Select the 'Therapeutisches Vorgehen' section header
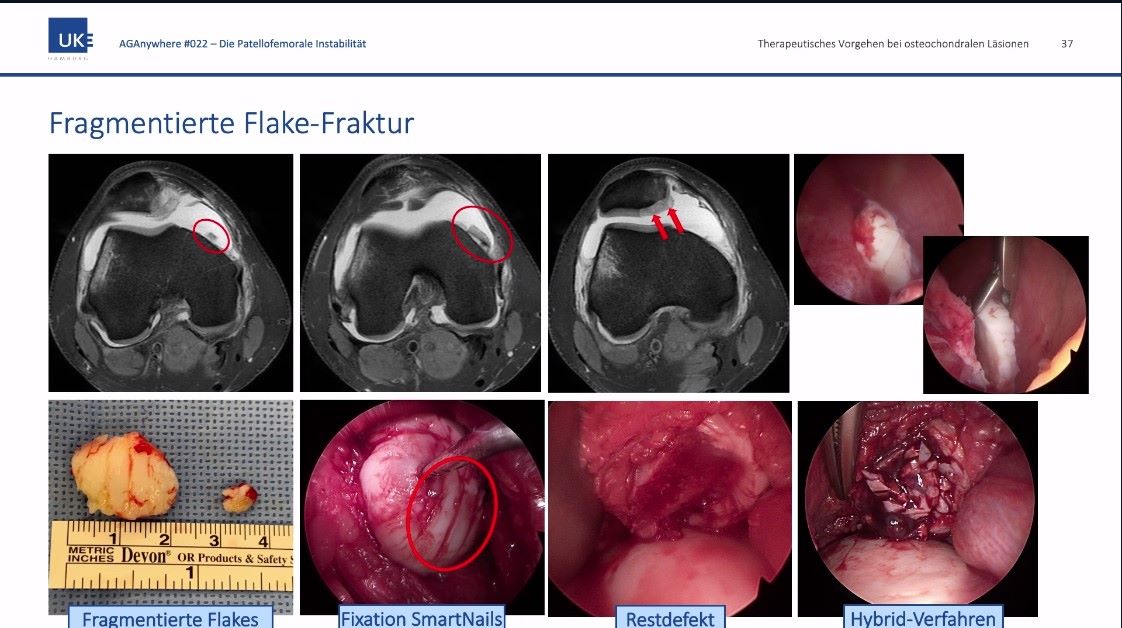This screenshot has width=1122, height=628. click(x=892, y=44)
